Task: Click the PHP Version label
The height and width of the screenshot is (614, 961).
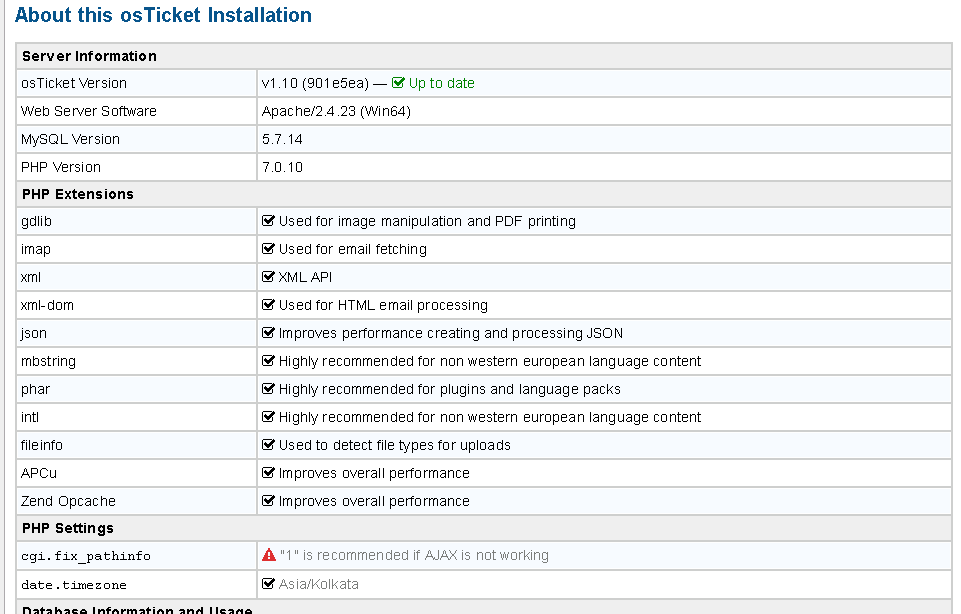Action: coord(61,167)
